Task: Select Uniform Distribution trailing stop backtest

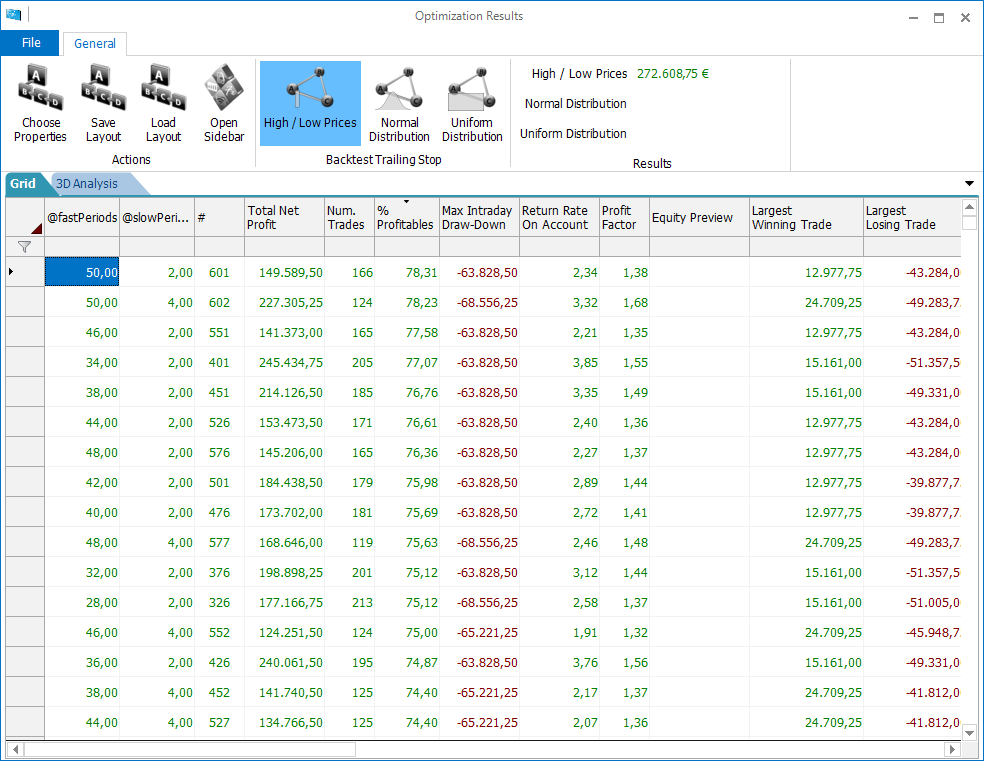Action: (472, 104)
